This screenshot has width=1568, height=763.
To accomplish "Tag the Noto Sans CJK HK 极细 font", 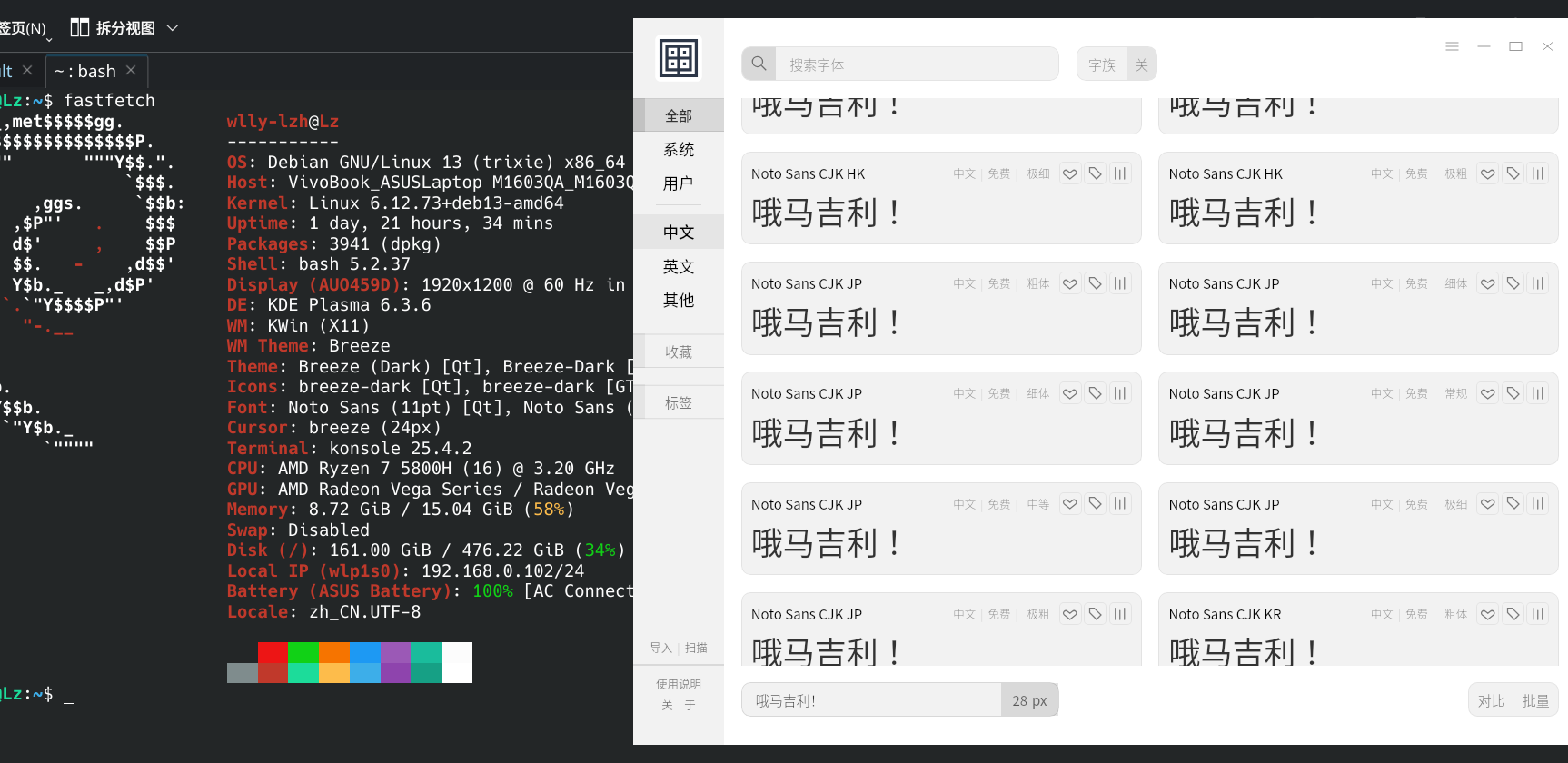I will (x=1096, y=173).
